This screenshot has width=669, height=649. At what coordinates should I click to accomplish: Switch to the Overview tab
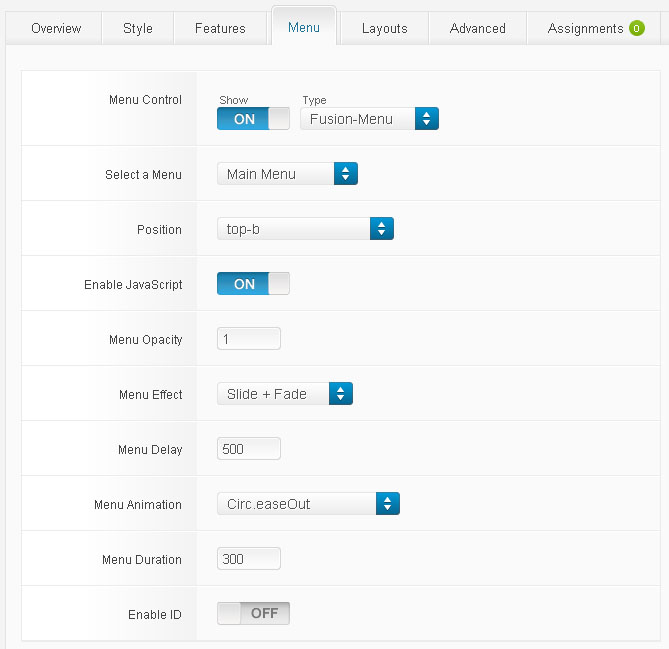56,28
